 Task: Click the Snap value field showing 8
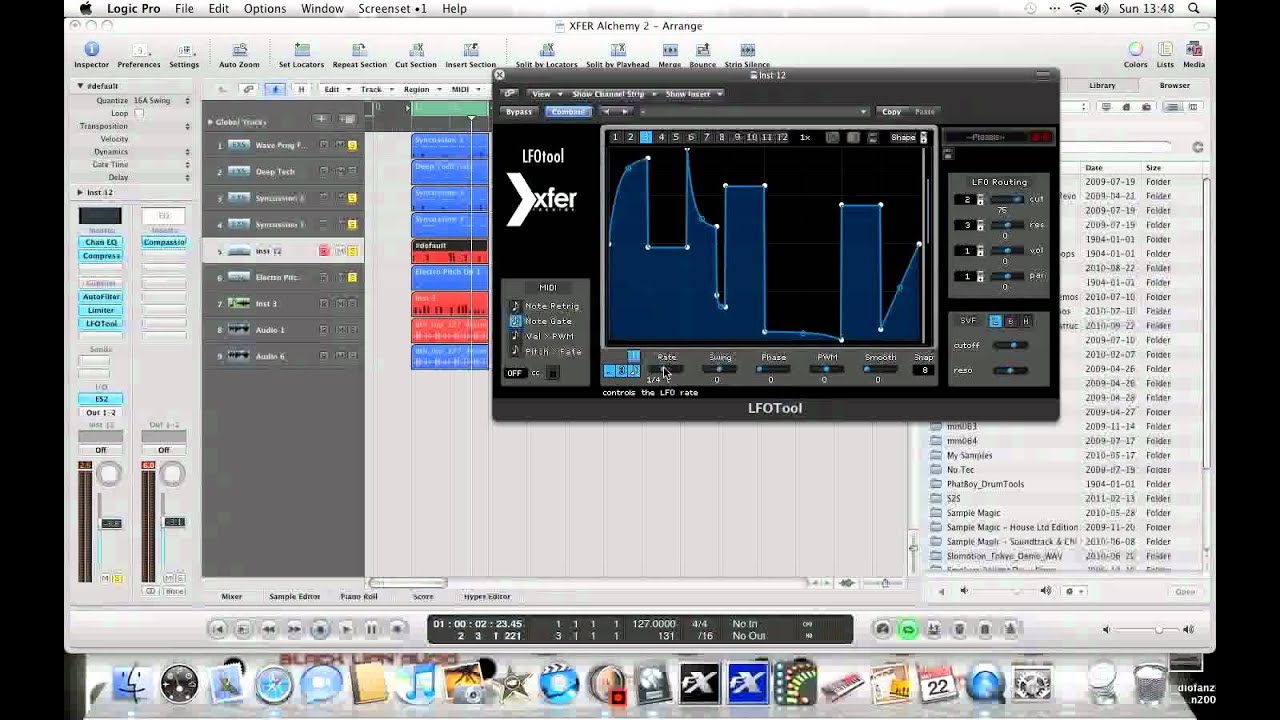click(924, 370)
